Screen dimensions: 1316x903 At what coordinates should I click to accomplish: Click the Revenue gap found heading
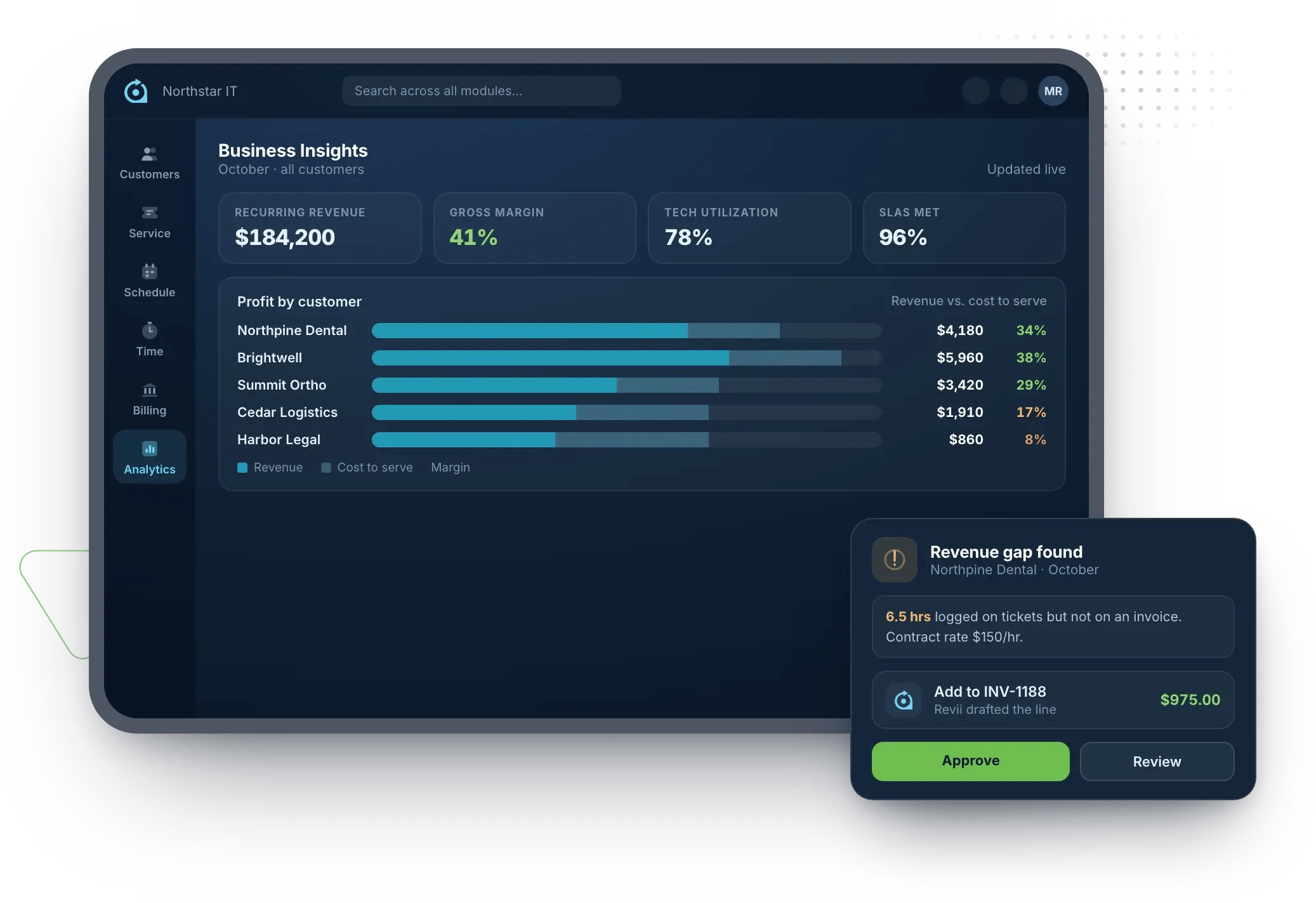pyautogui.click(x=1006, y=551)
